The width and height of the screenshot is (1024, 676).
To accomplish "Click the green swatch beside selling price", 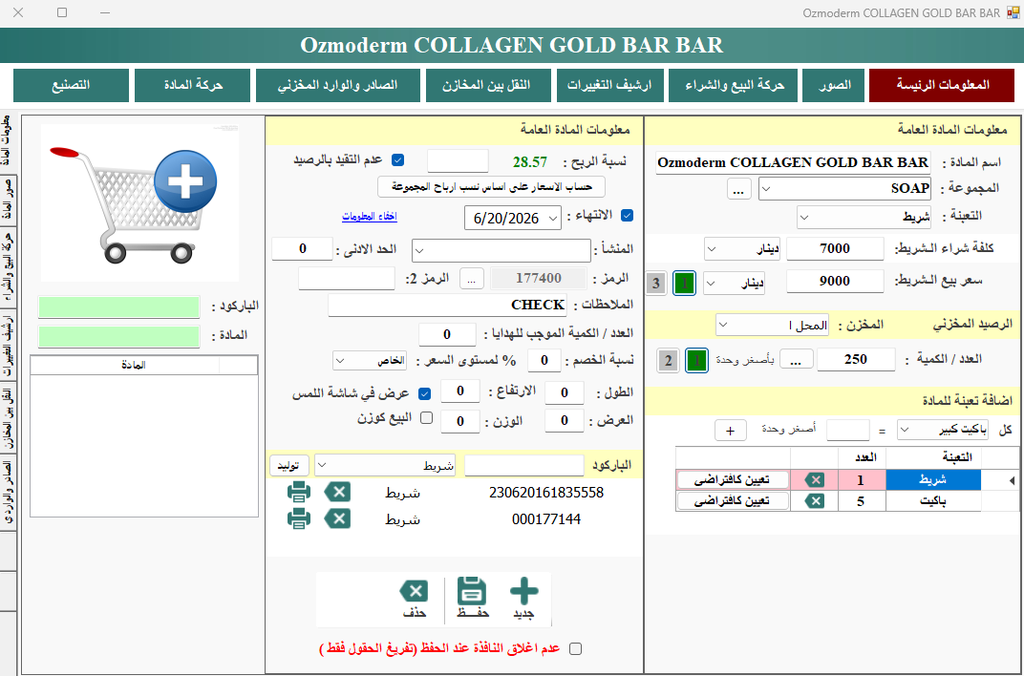I will 684,283.
